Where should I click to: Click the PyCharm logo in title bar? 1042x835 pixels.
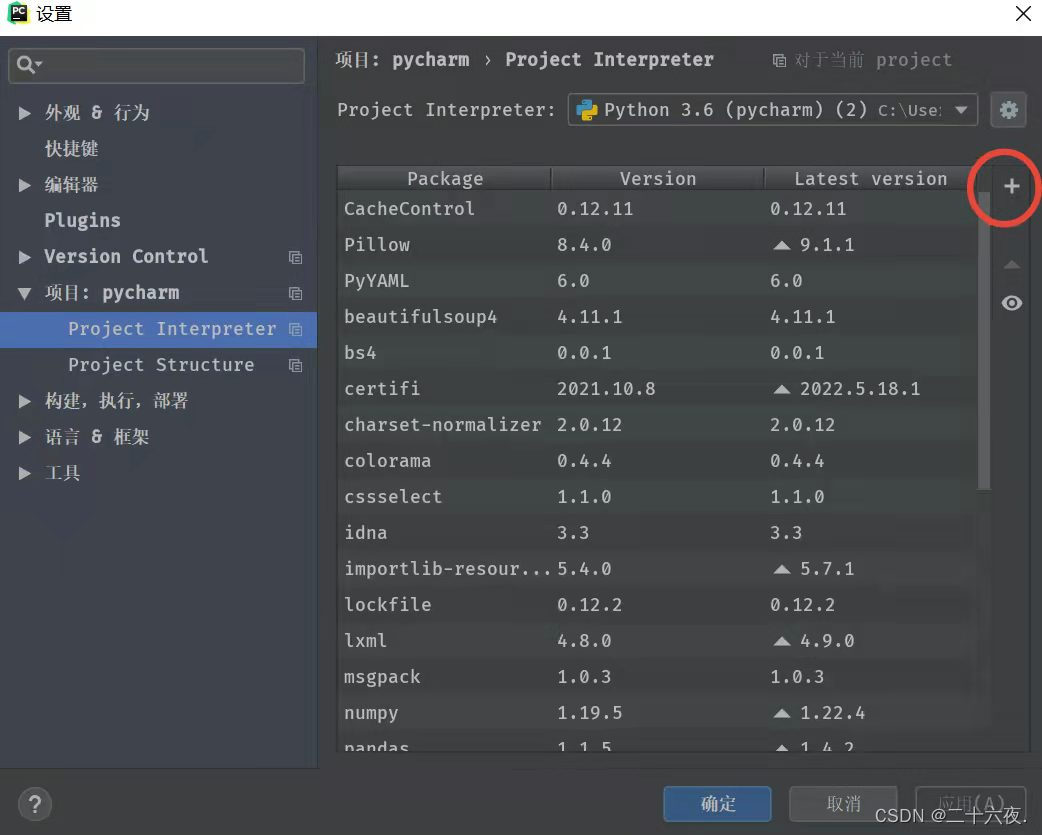(x=18, y=14)
